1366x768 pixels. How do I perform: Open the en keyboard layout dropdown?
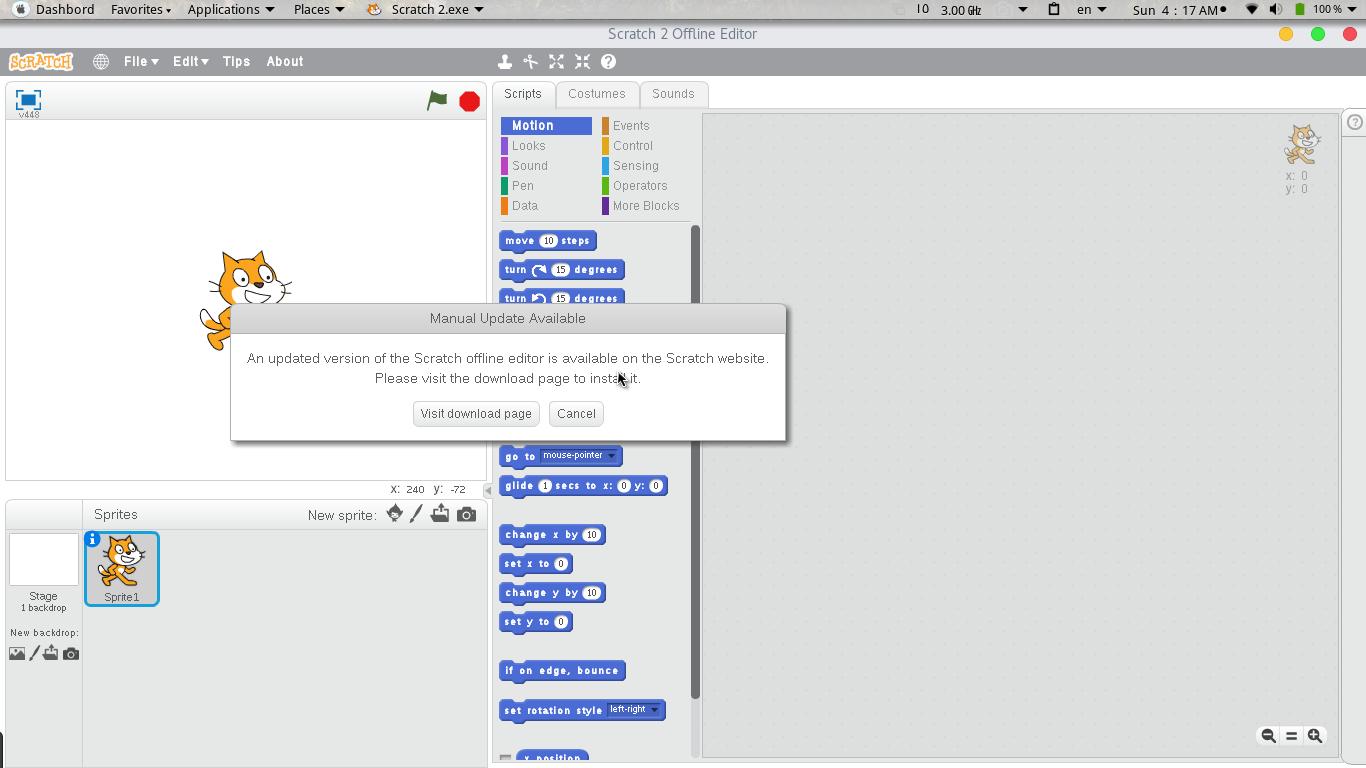1091,9
